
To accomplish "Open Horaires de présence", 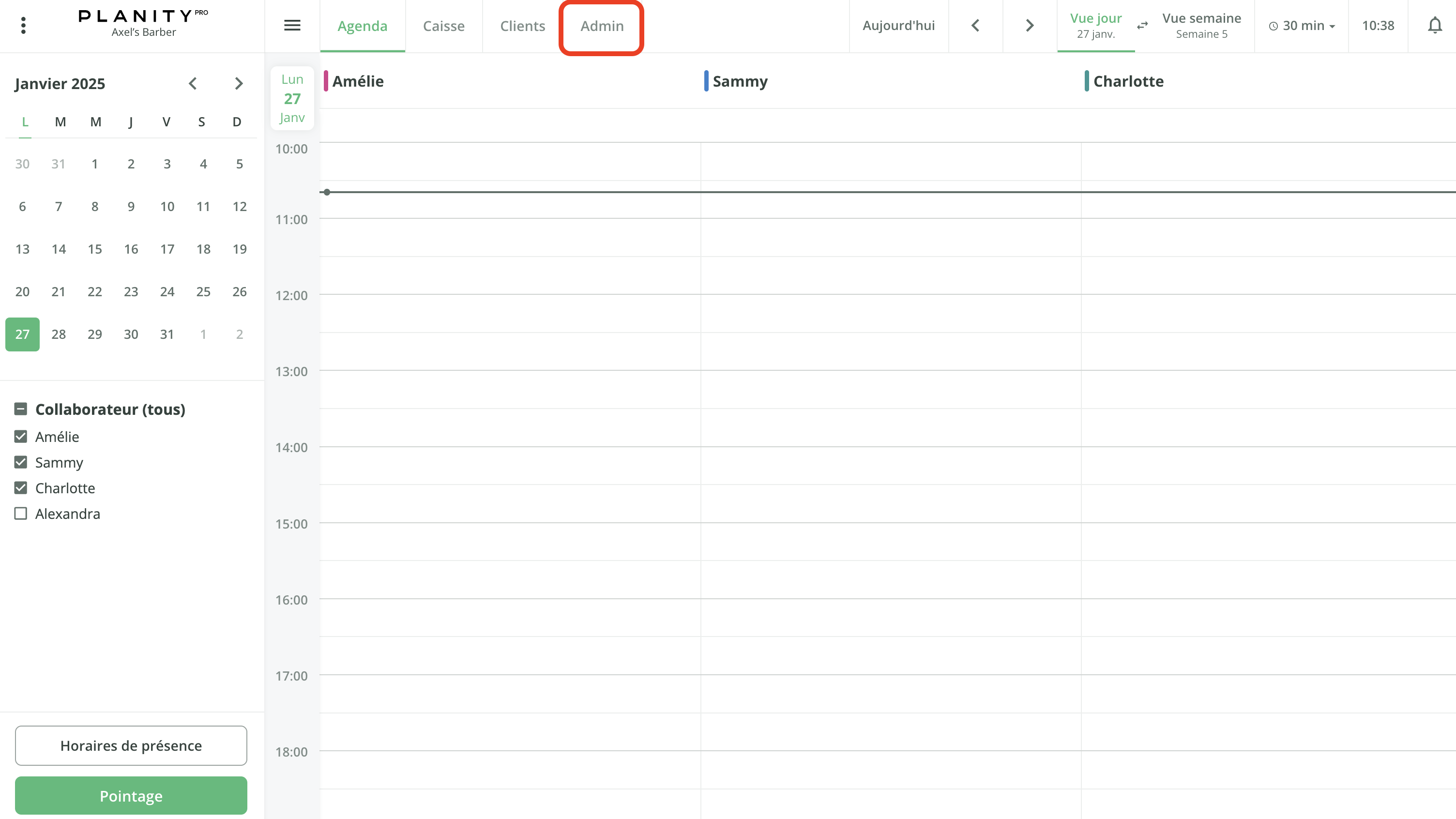I will pyautogui.click(x=131, y=745).
